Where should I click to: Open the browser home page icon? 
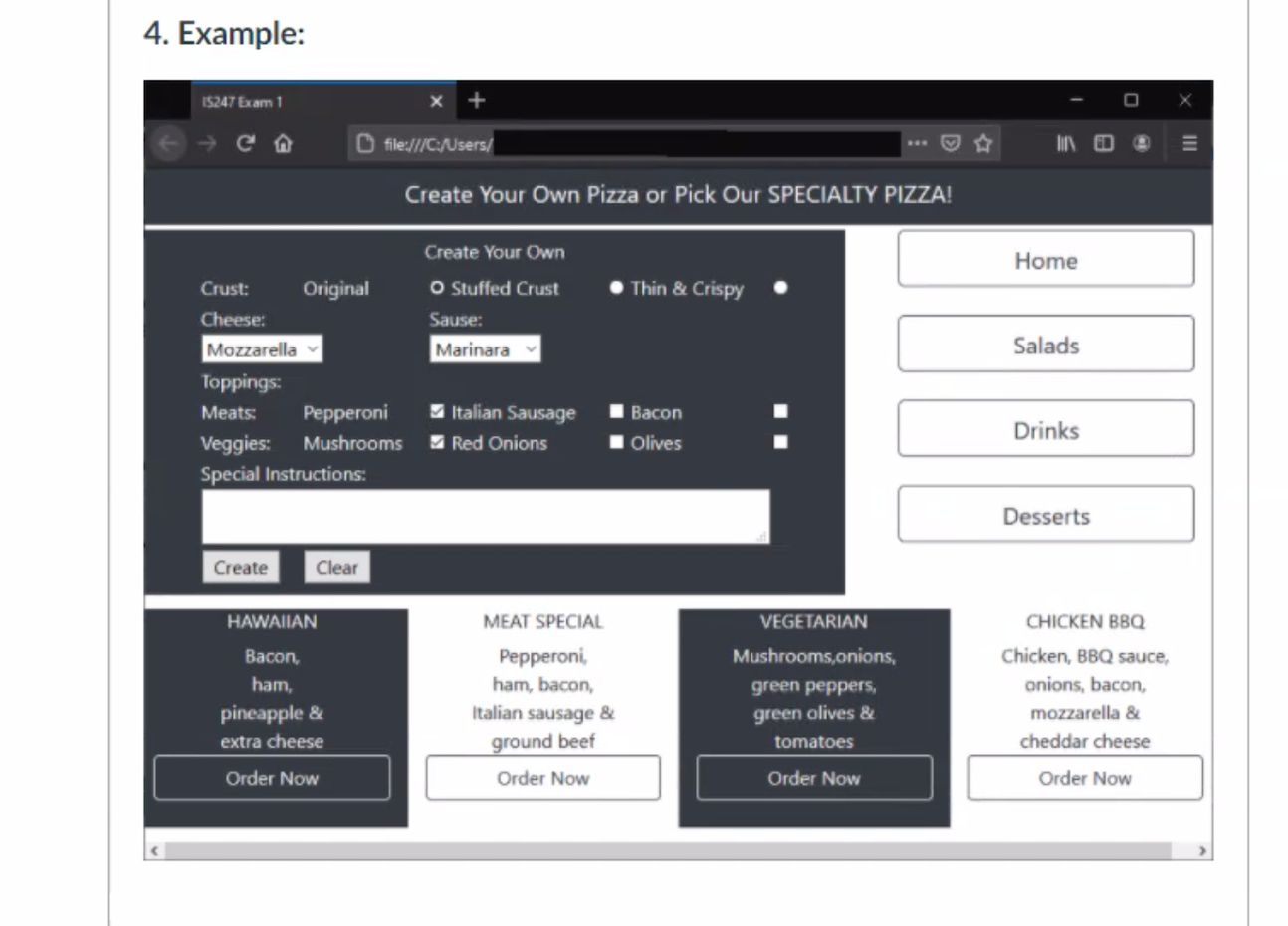283,143
